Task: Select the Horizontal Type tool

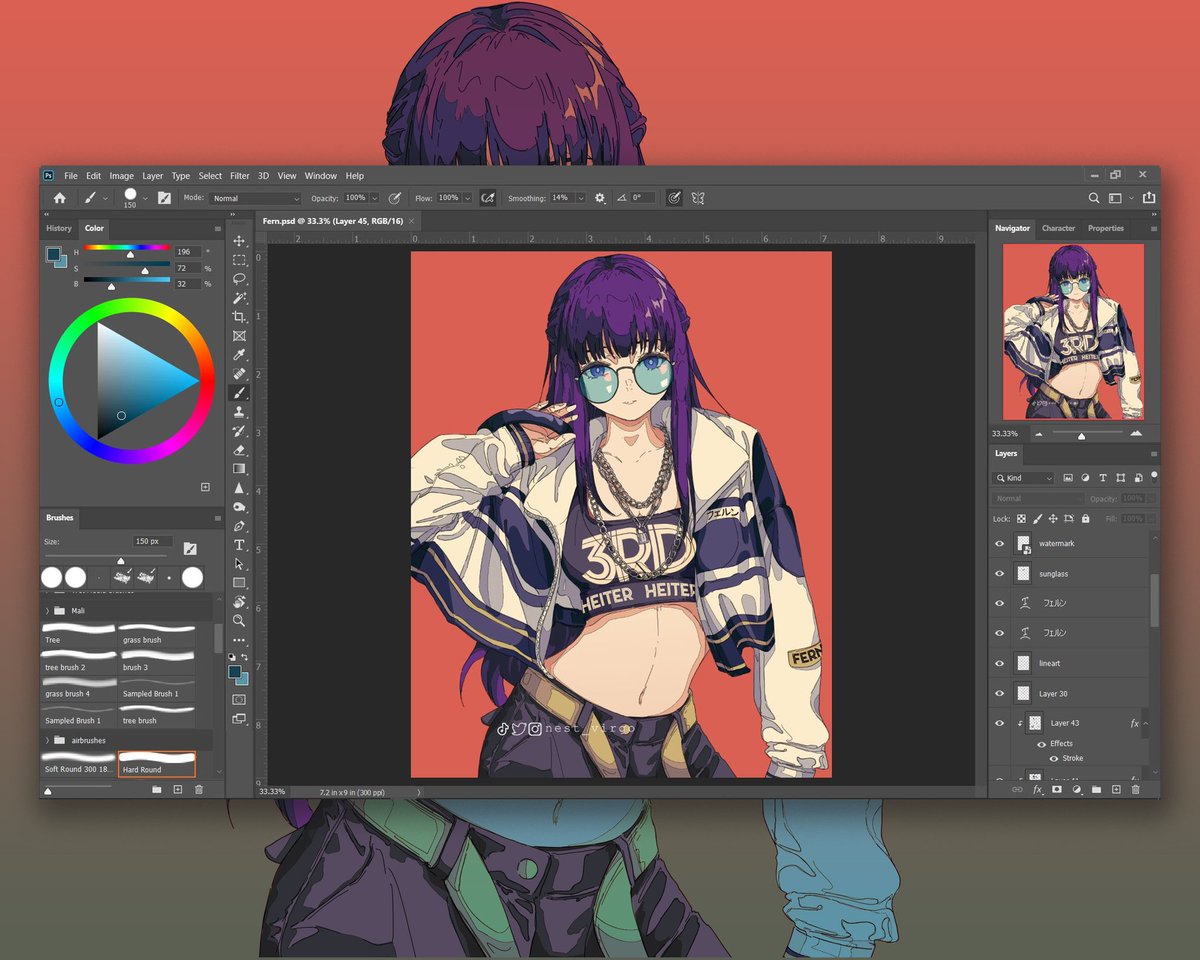Action: [239, 545]
